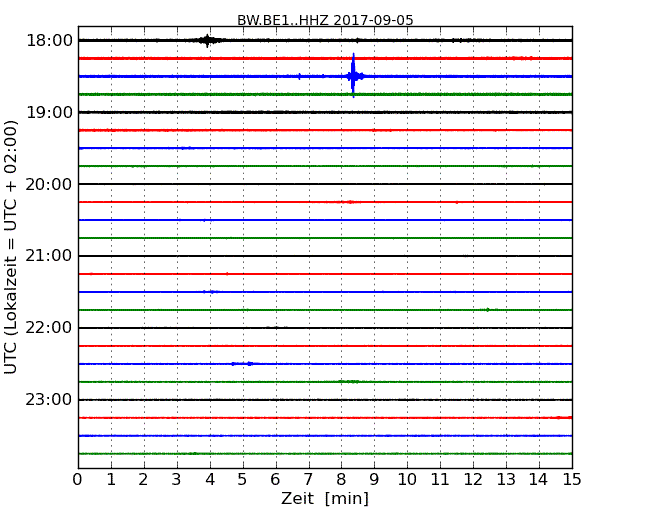Click the 19:00 time label
Viewport: 650px width, 520px height.
49,112
